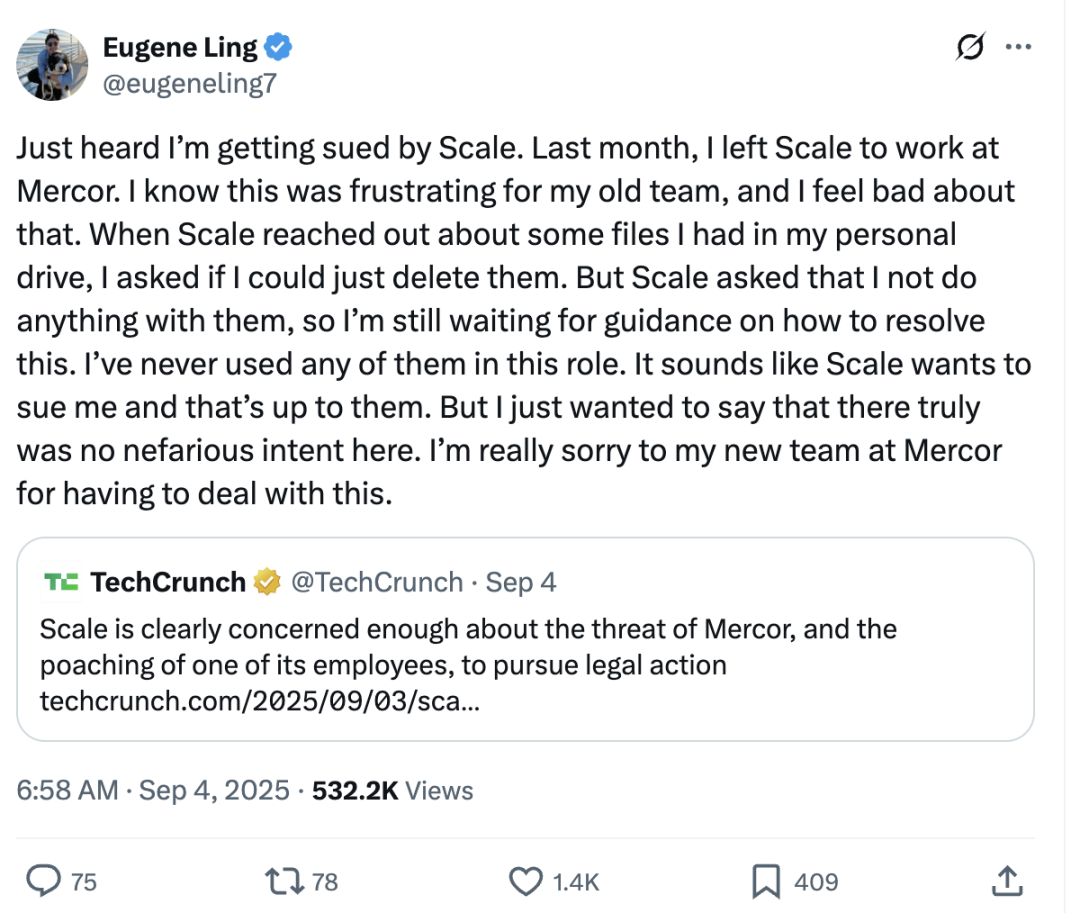Screen dimensions: 1080x913
Task: Click the TechCrunch name in quoted tweet
Action: point(168,582)
